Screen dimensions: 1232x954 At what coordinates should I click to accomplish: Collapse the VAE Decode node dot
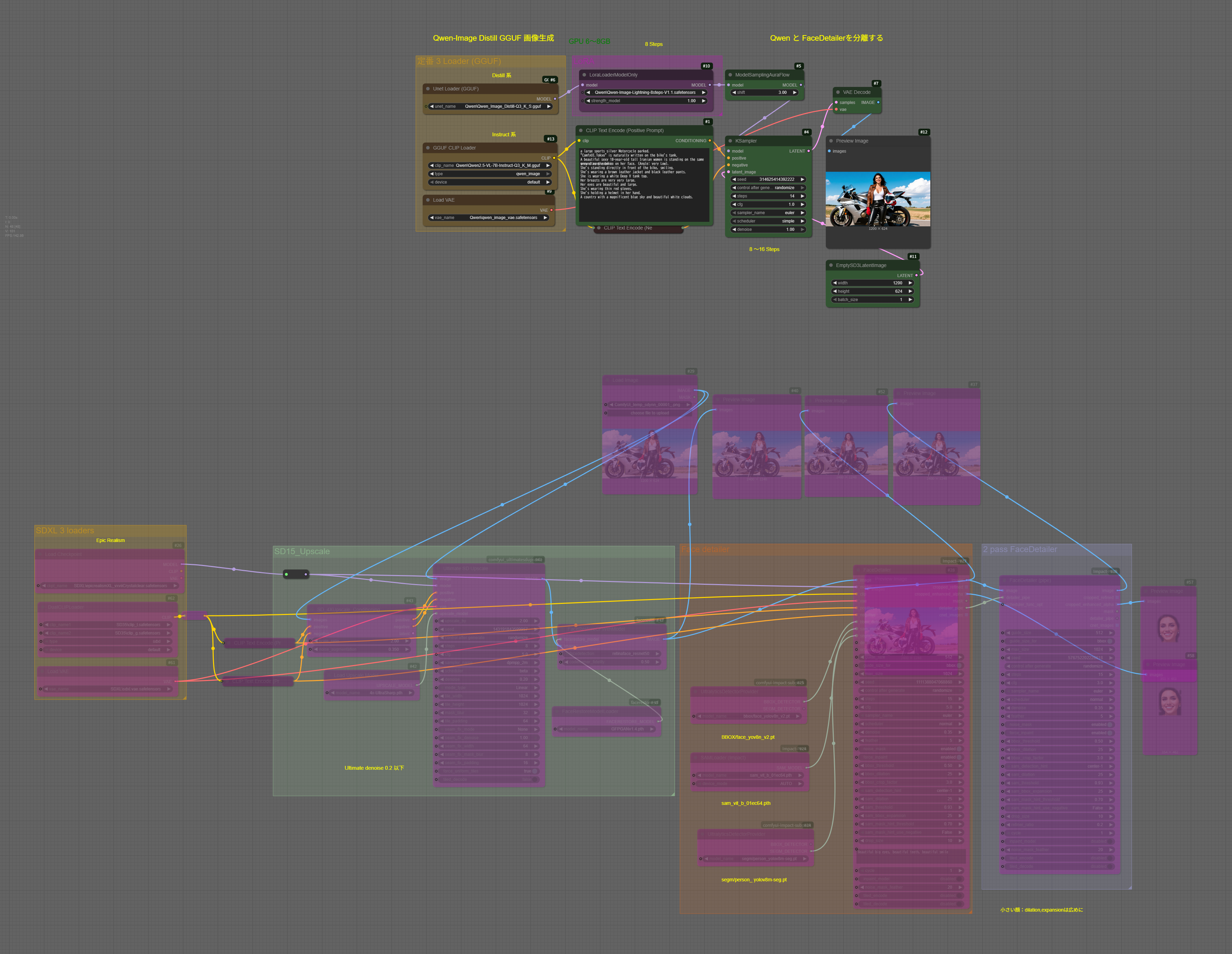(838, 92)
